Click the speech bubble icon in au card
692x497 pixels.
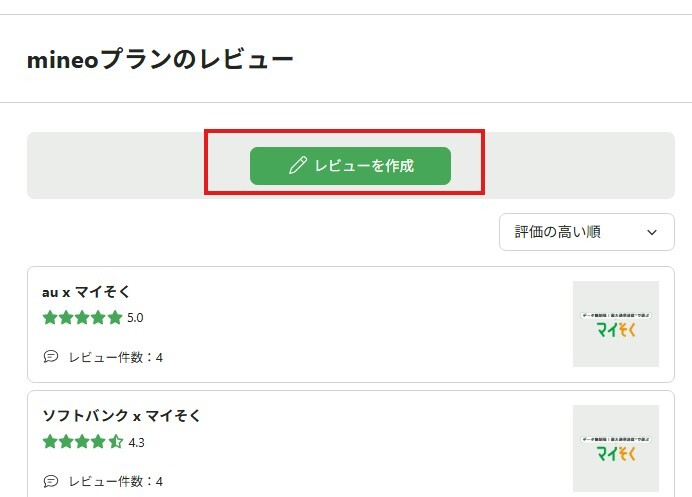pos(51,357)
